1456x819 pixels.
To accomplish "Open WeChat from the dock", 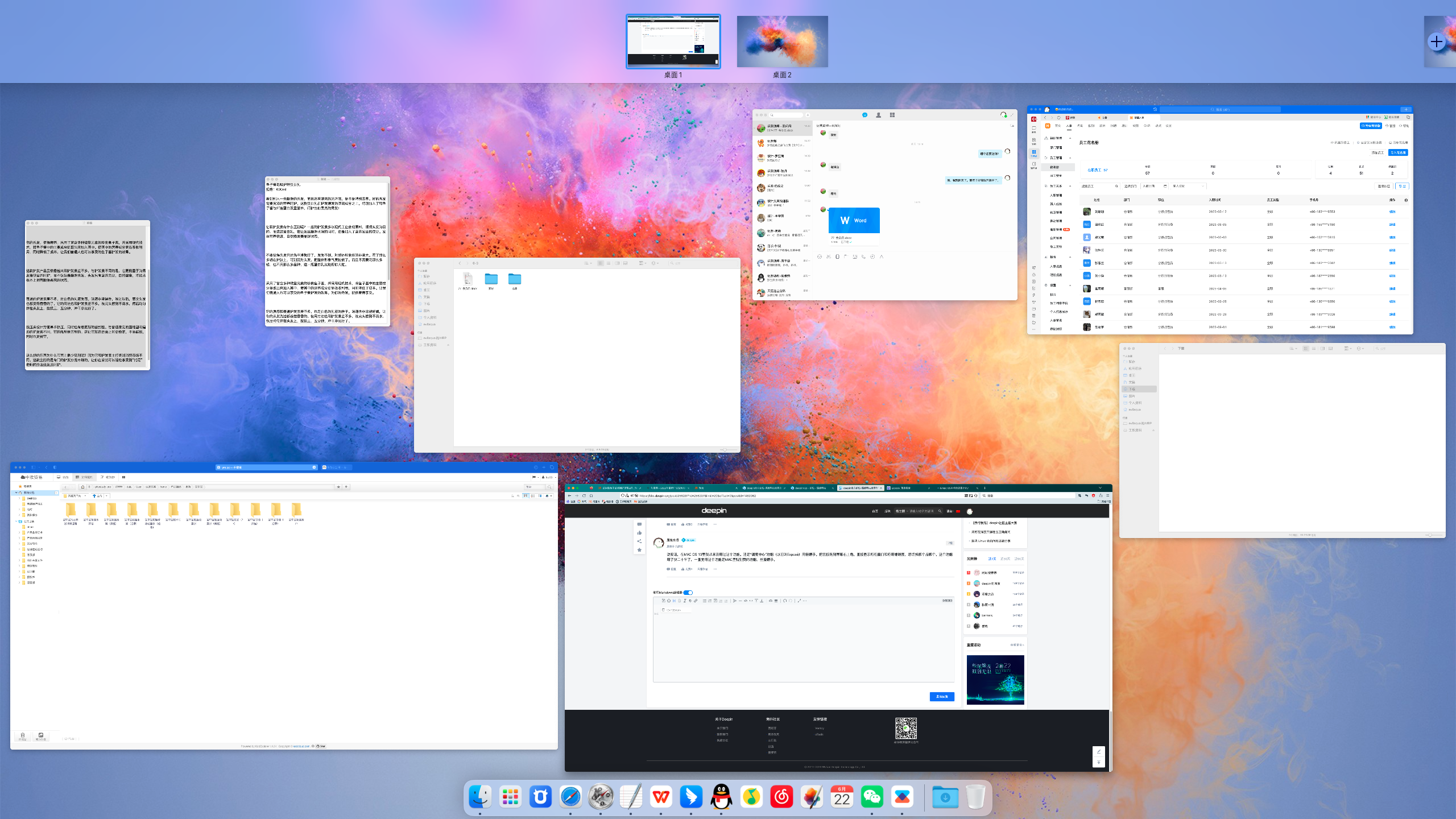I will pos(872,797).
